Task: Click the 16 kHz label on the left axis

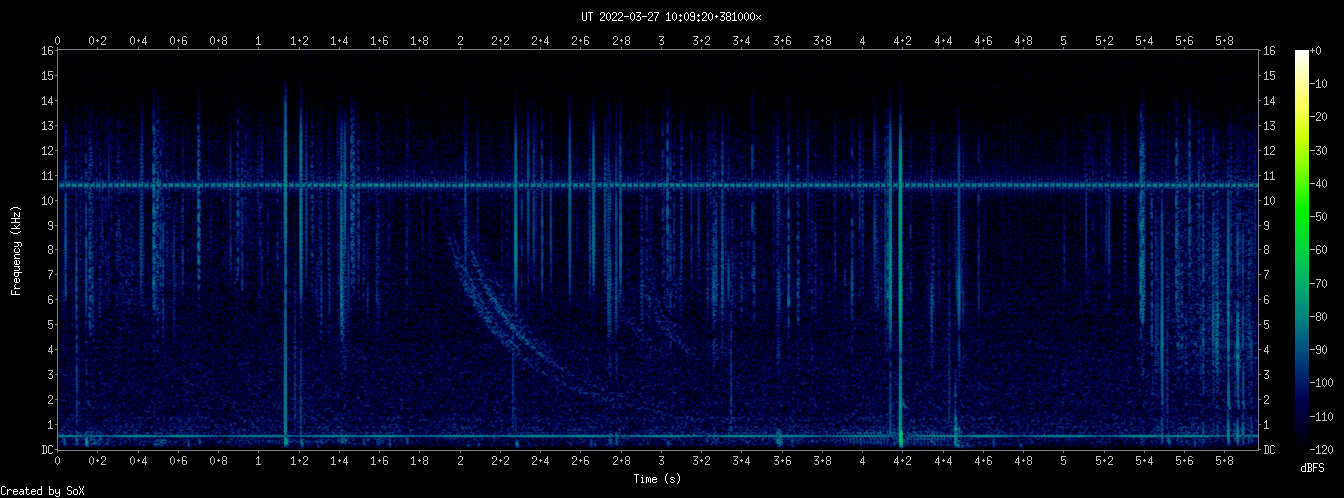Action: pos(47,51)
